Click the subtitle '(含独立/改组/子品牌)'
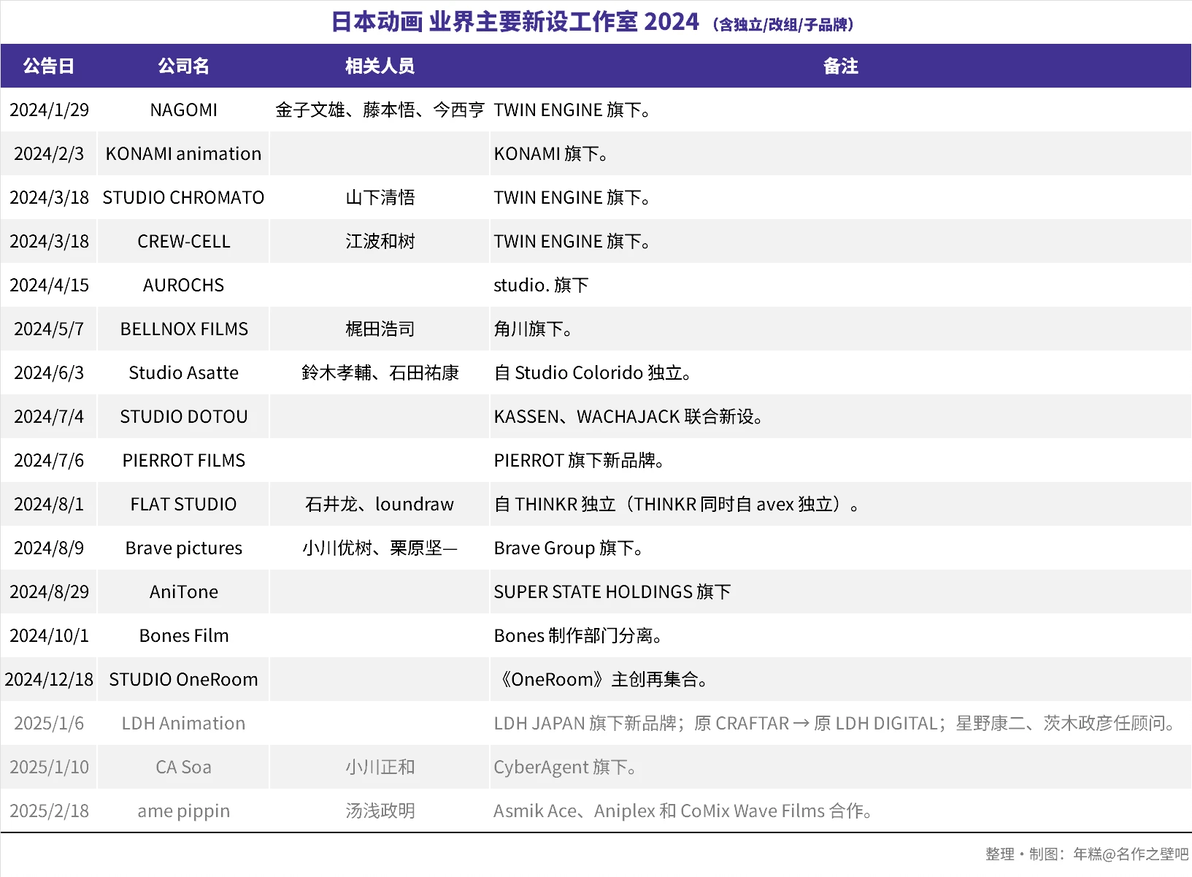The image size is (1192, 877). point(783,24)
